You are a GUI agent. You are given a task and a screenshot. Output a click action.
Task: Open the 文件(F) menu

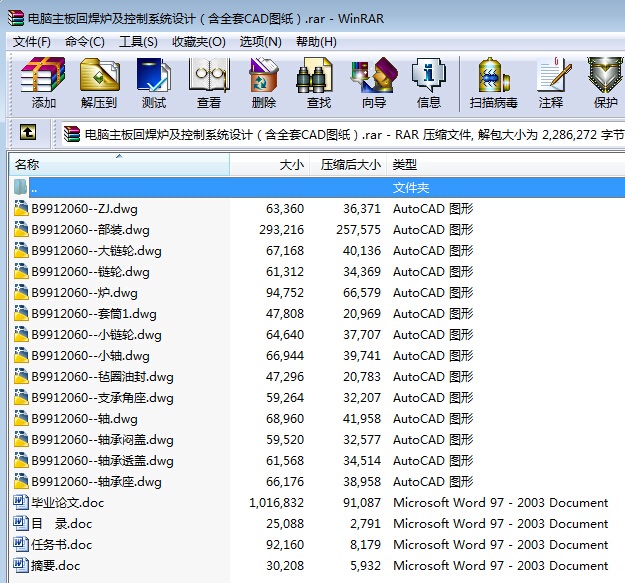(x=31, y=41)
